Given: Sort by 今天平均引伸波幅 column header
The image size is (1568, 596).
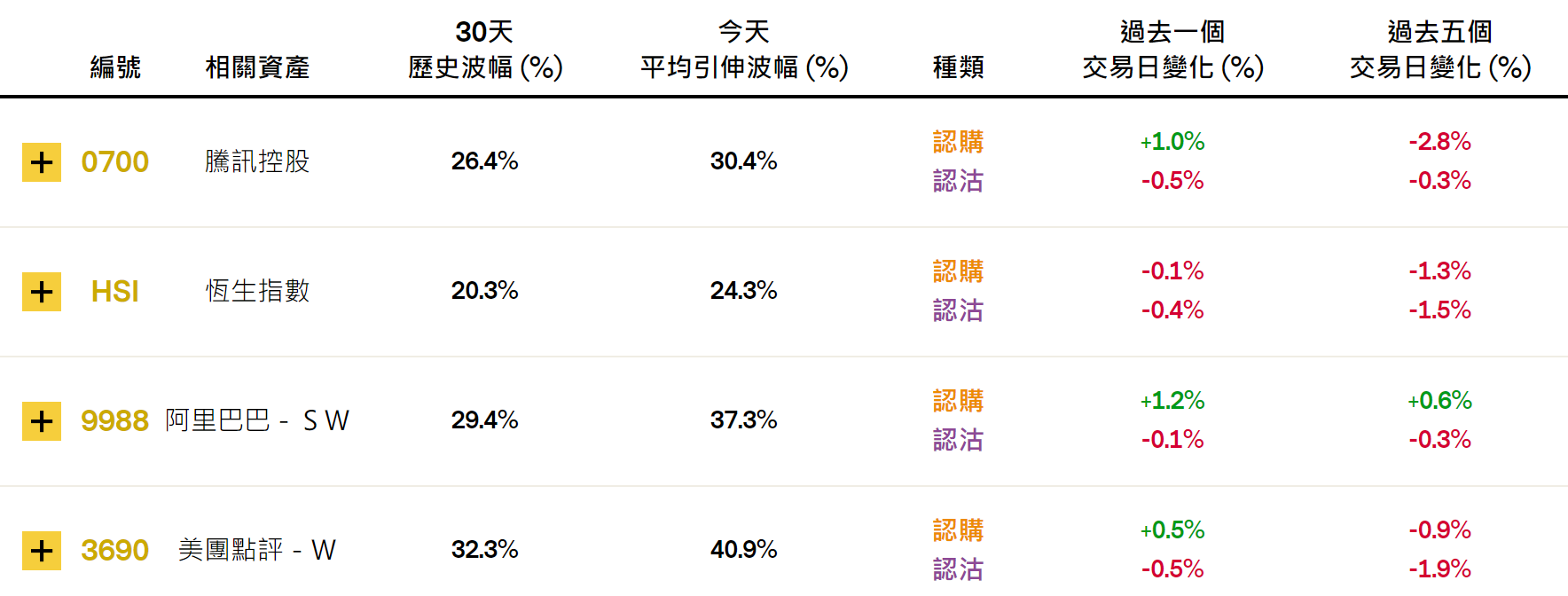Looking at the screenshot, I should [x=744, y=50].
